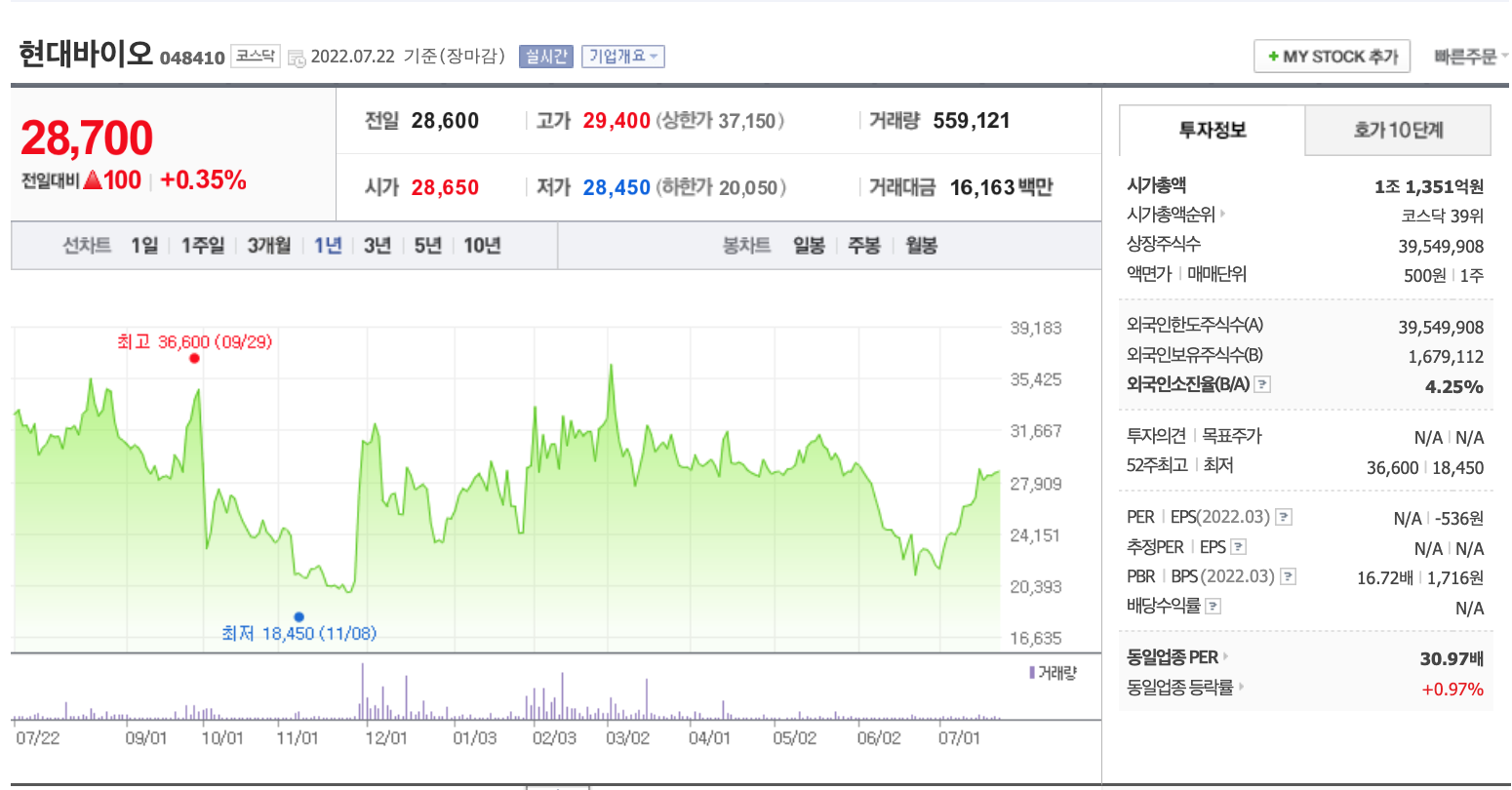Click the PBR value 16.72배
Viewport: 1512px width, 790px height.
click(1385, 578)
